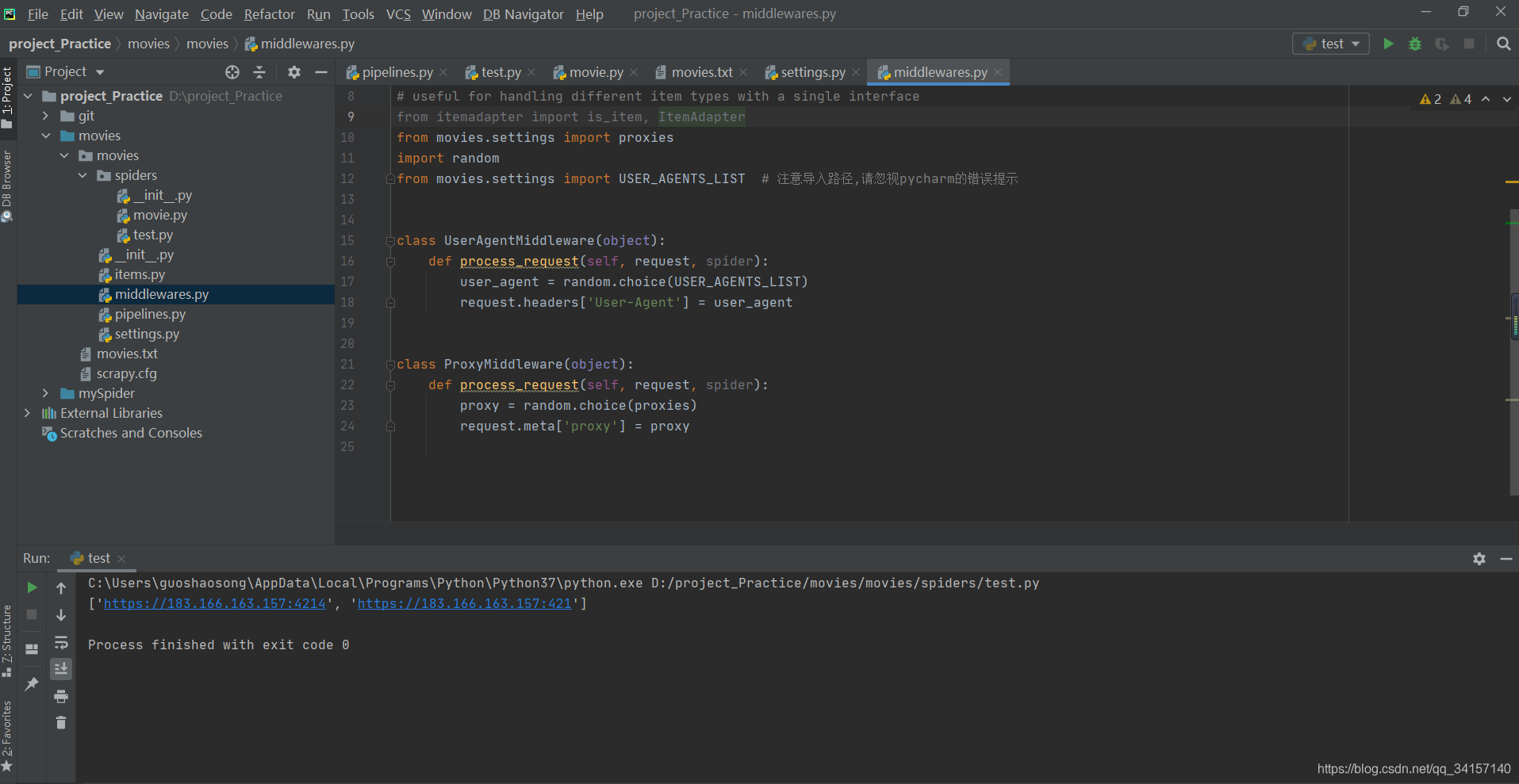Select scrapy.cfg in project tree
Image resolution: width=1519 pixels, height=784 pixels.
tap(127, 373)
